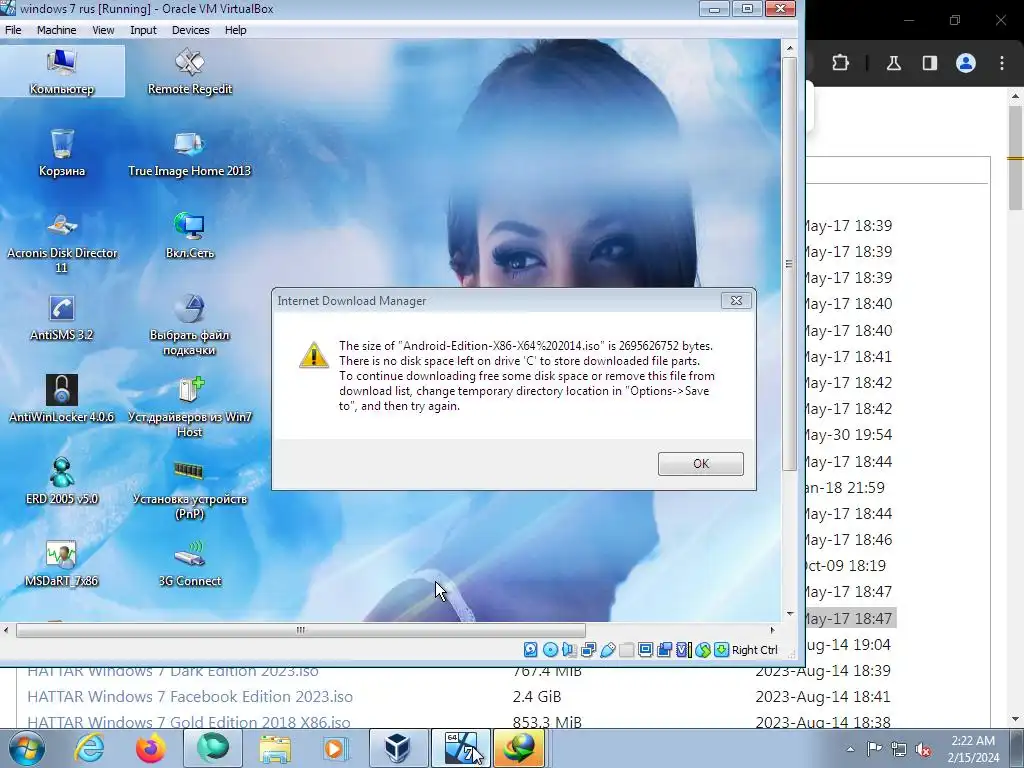Switch to Internet Download Manager taskbar icon
Image resolution: width=1024 pixels, height=768 pixels.
point(519,748)
